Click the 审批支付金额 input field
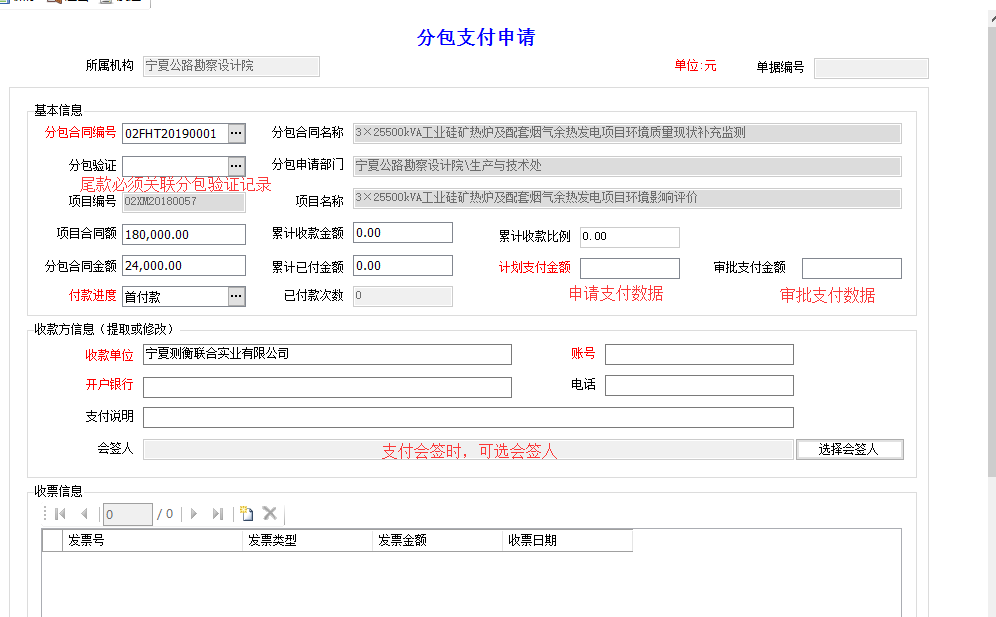 pyautogui.click(x=852, y=268)
